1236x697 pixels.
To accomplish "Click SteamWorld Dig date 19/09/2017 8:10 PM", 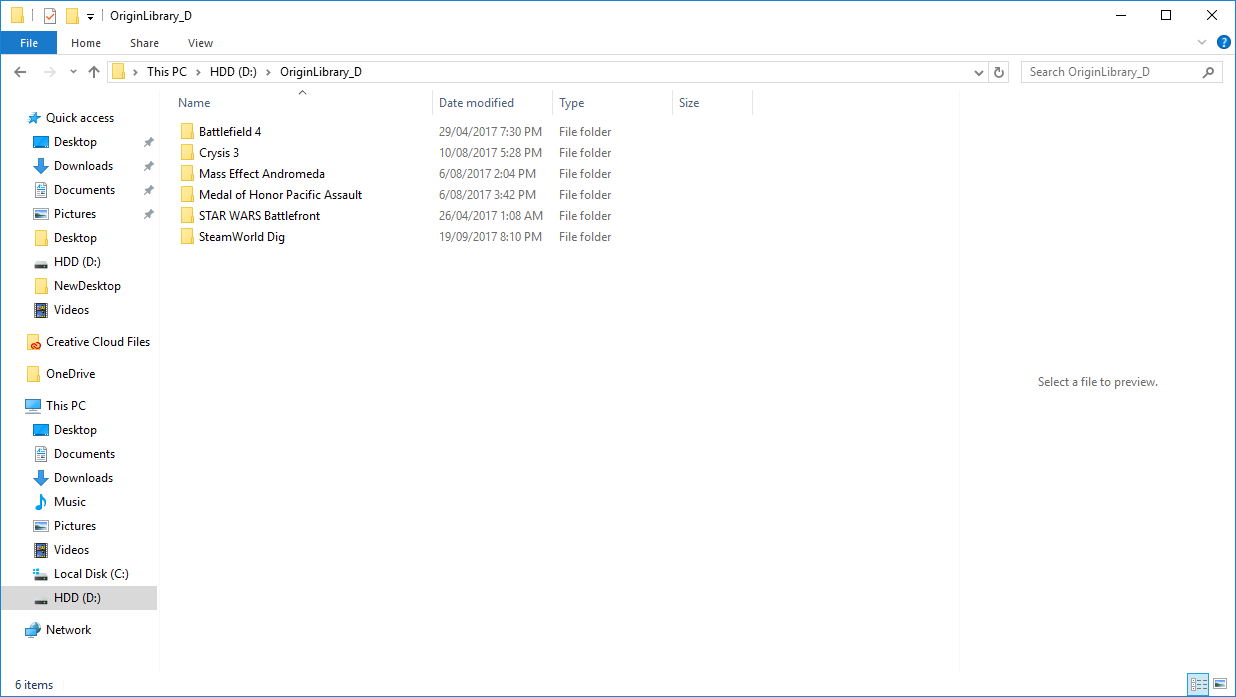I will click(490, 237).
